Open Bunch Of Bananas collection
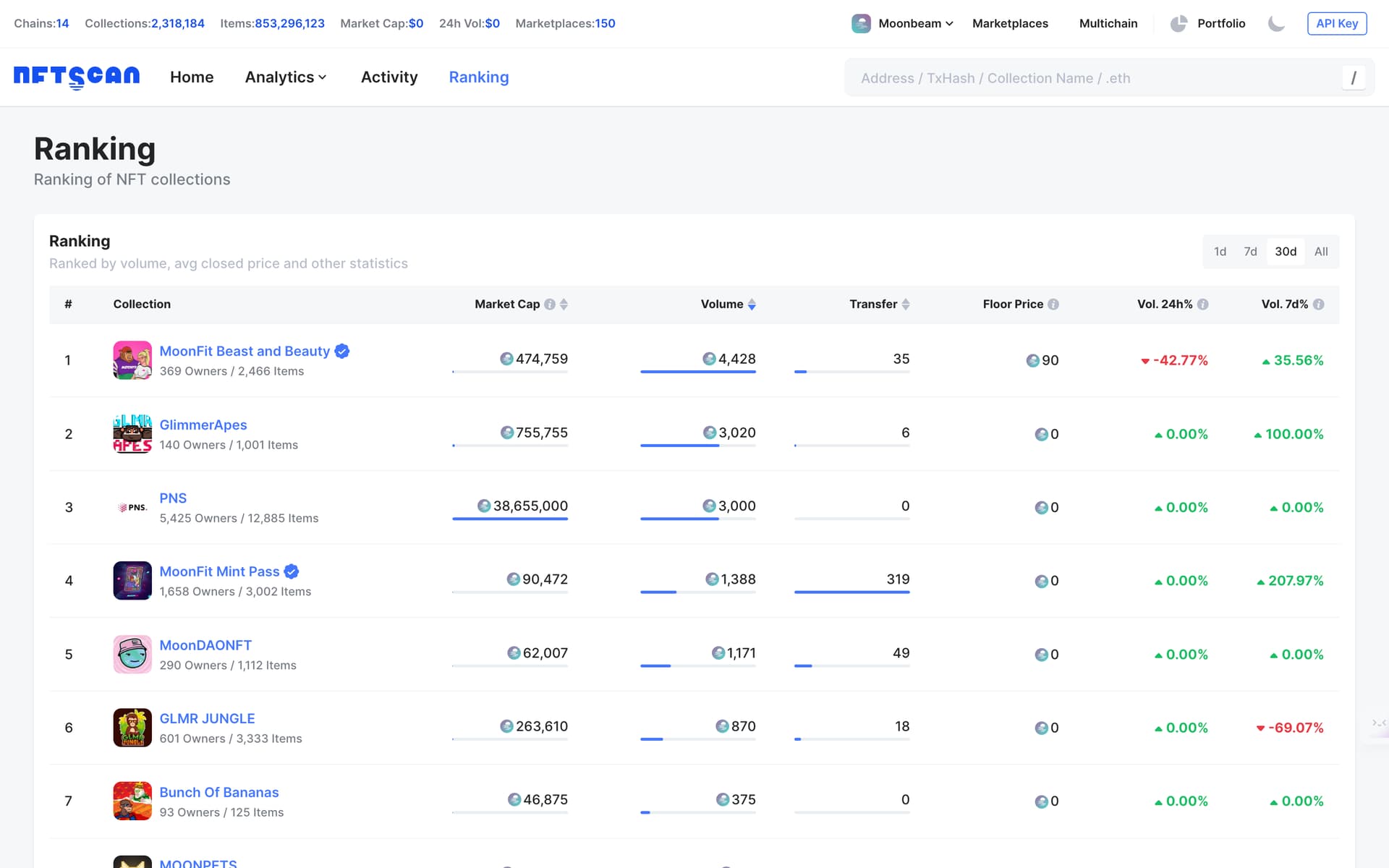1389x868 pixels. [x=219, y=792]
